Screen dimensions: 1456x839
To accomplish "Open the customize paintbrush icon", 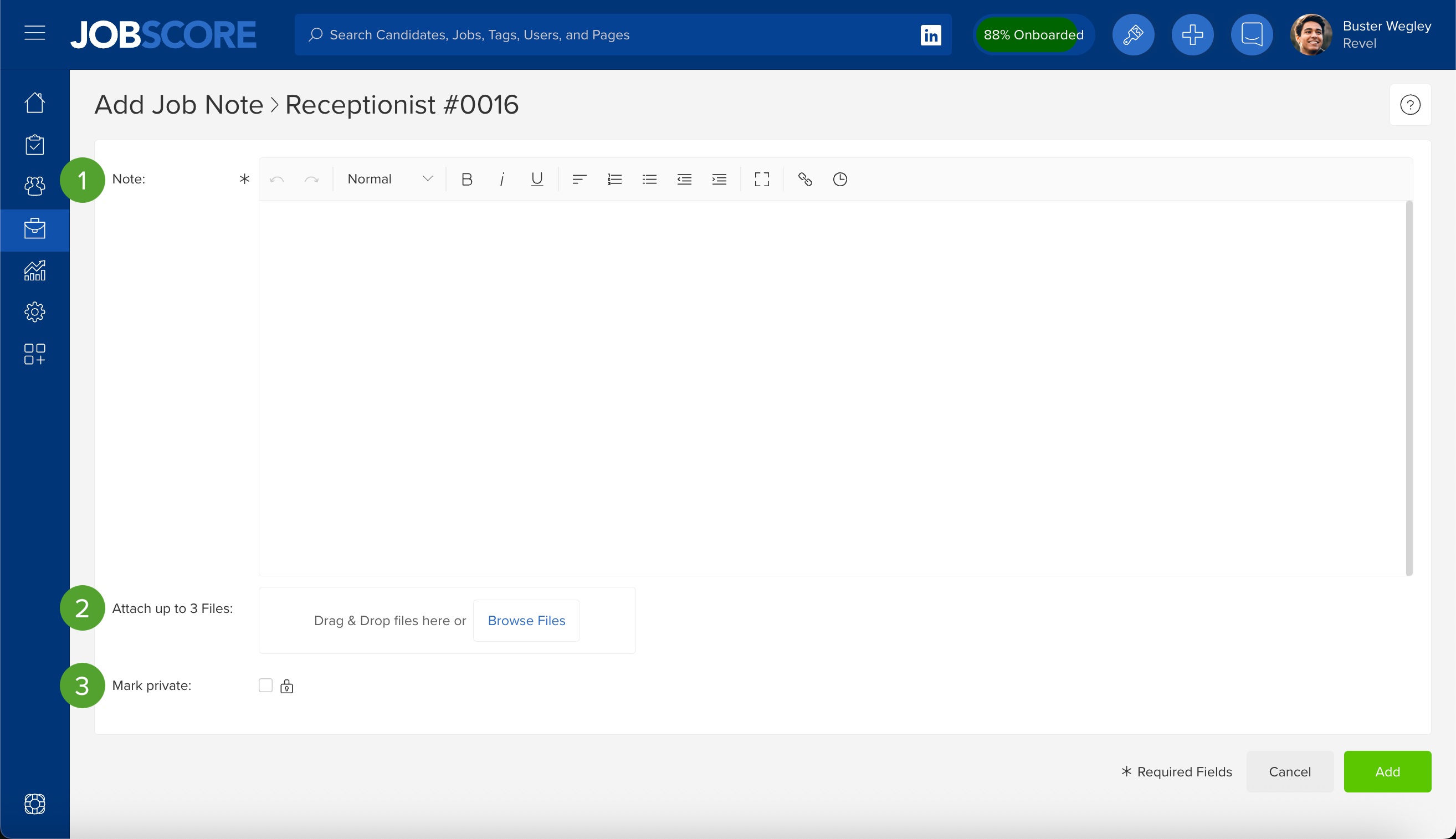I will click(x=1133, y=34).
